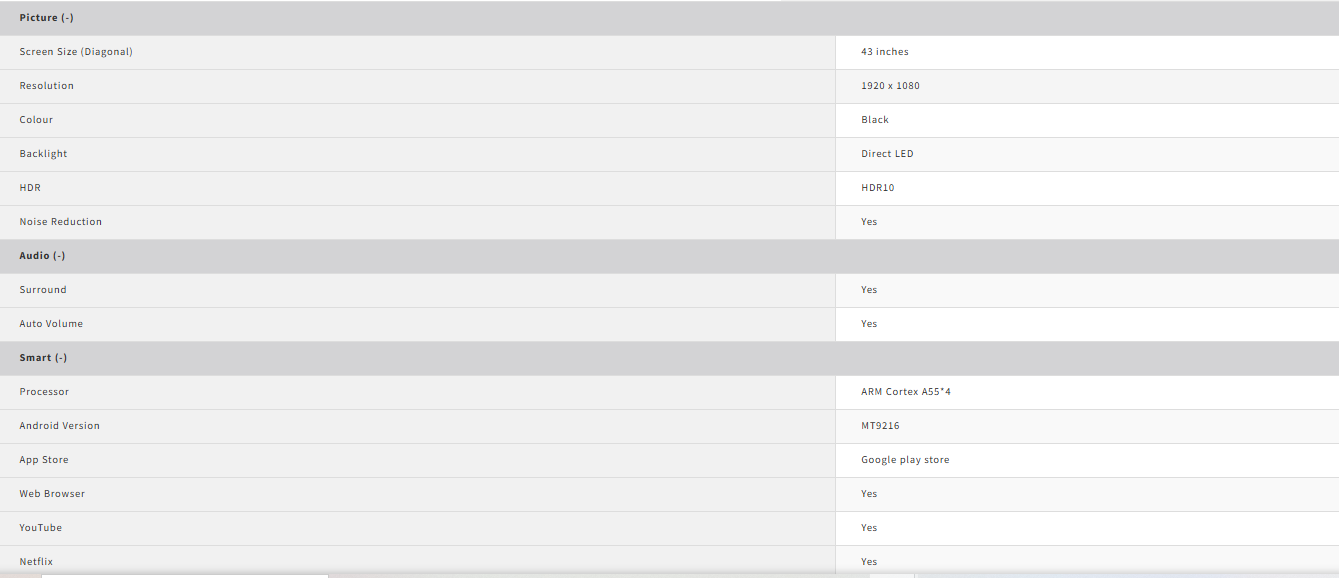The width and height of the screenshot is (1339, 578).
Task: Select the Colour row label
Action: [x=36, y=120]
